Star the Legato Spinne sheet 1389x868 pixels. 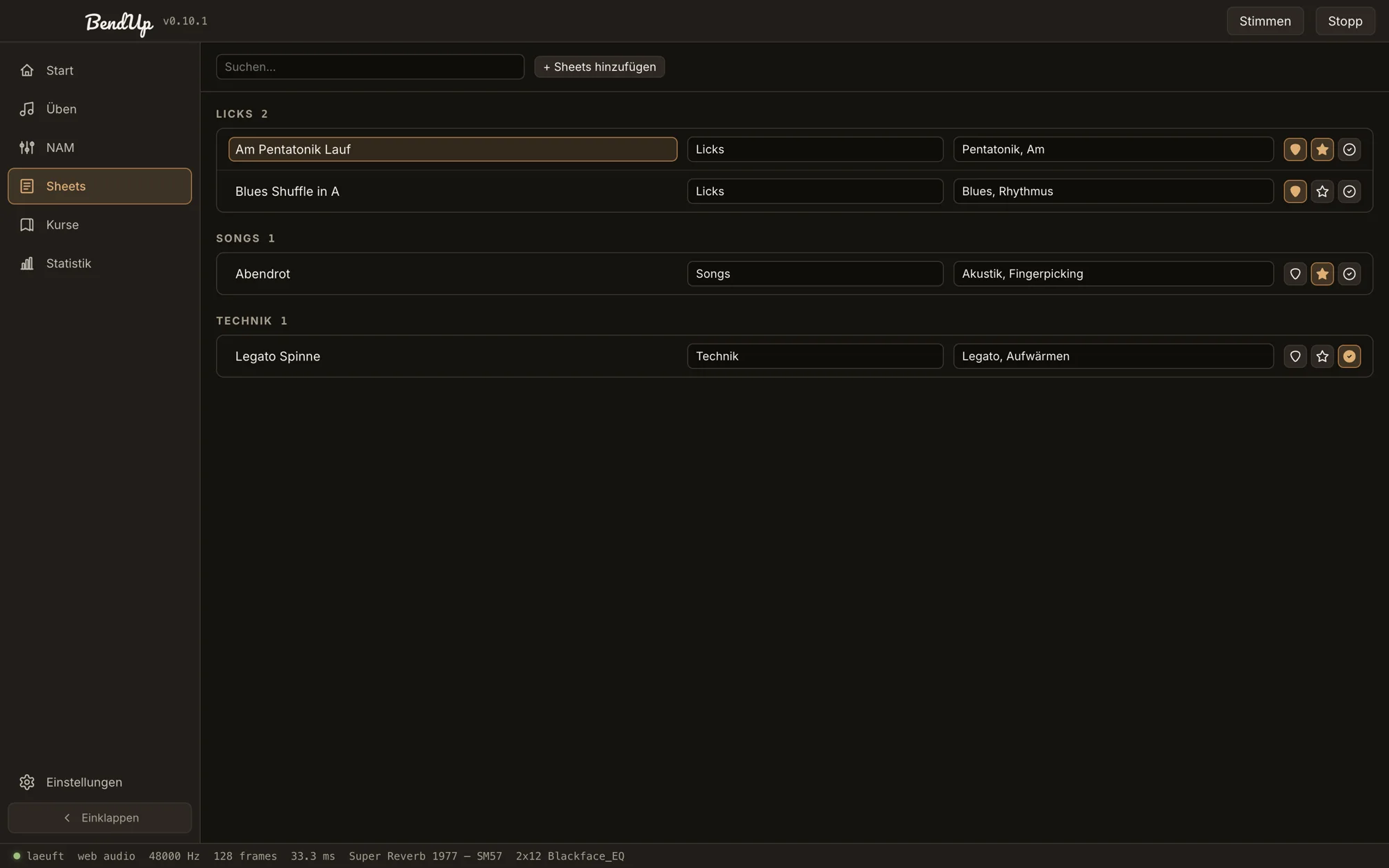[x=1322, y=356]
